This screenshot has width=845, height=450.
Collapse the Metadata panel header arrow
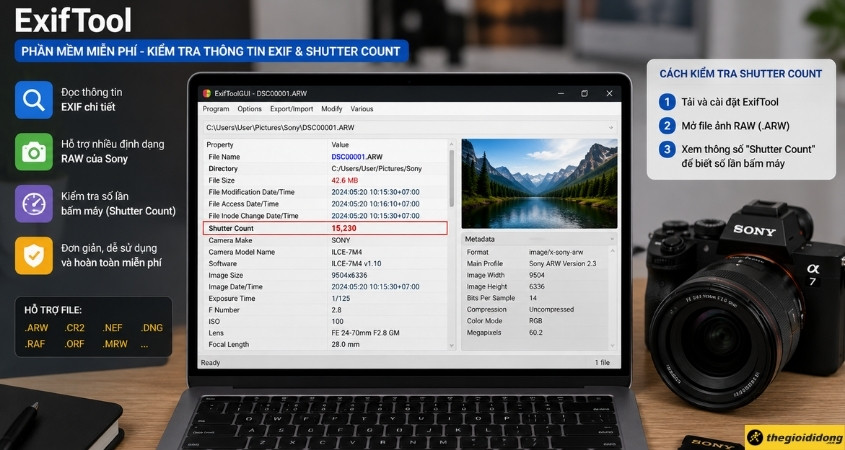click(x=612, y=239)
